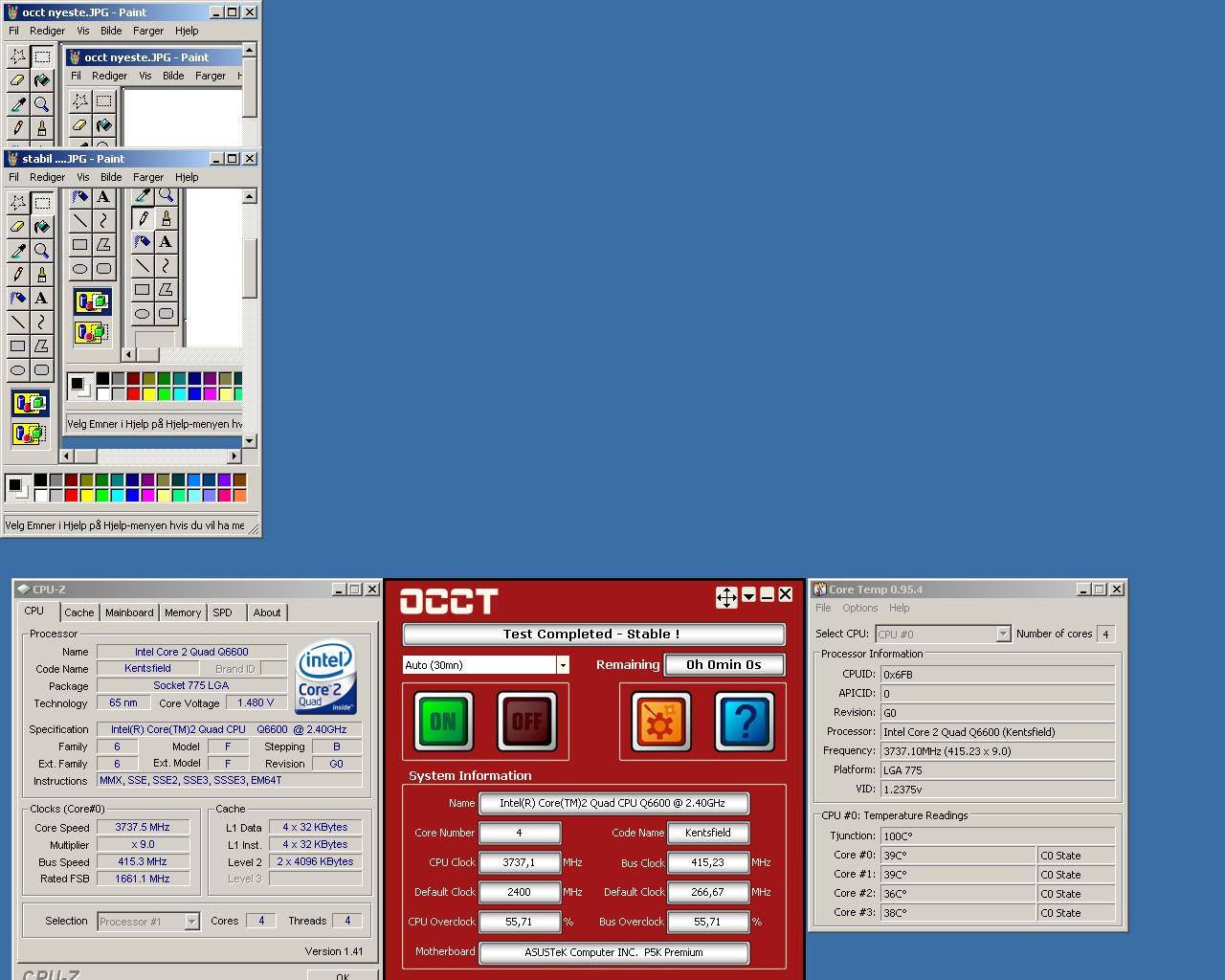The image size is (1225, 980).
Task: Pick the Rounded Rectangle tool in stabil Paint toolbox
Action: (x=41, y=369)
